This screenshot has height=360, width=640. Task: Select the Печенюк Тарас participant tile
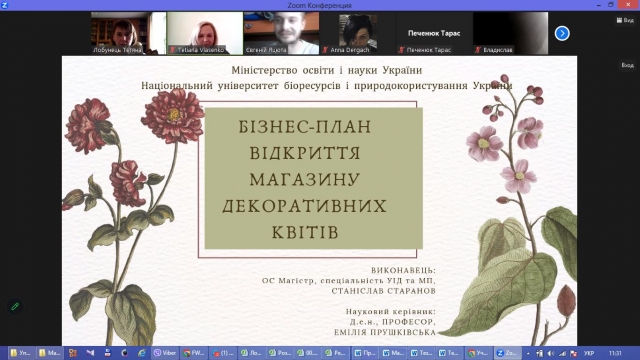tap(434, 33)
